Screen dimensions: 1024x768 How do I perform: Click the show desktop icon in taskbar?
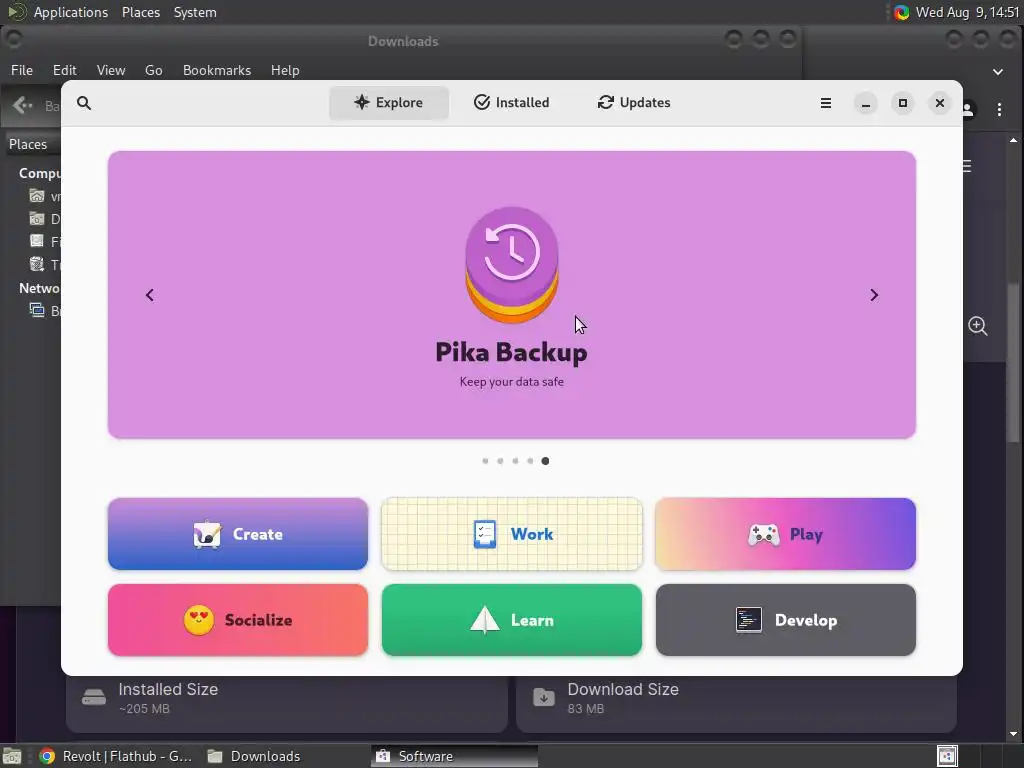(12, 756)
